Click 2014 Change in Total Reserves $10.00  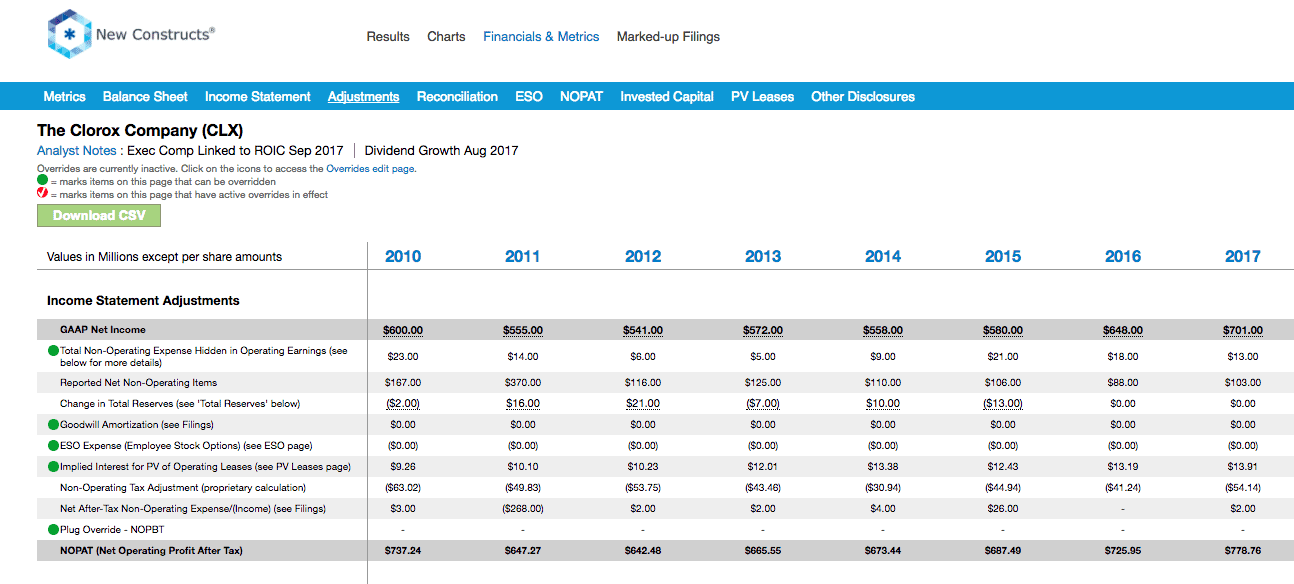click(x=883, y=404)
